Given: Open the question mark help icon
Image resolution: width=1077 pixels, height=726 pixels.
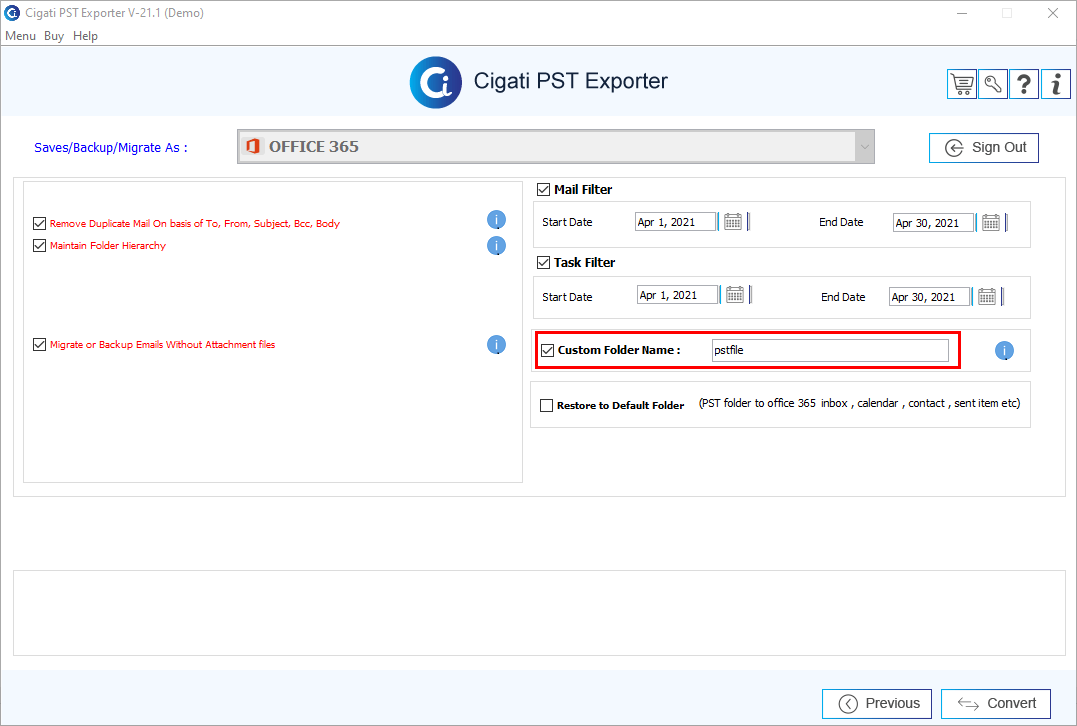Looking at the screenshot, I should click(x=1023, y=84).
